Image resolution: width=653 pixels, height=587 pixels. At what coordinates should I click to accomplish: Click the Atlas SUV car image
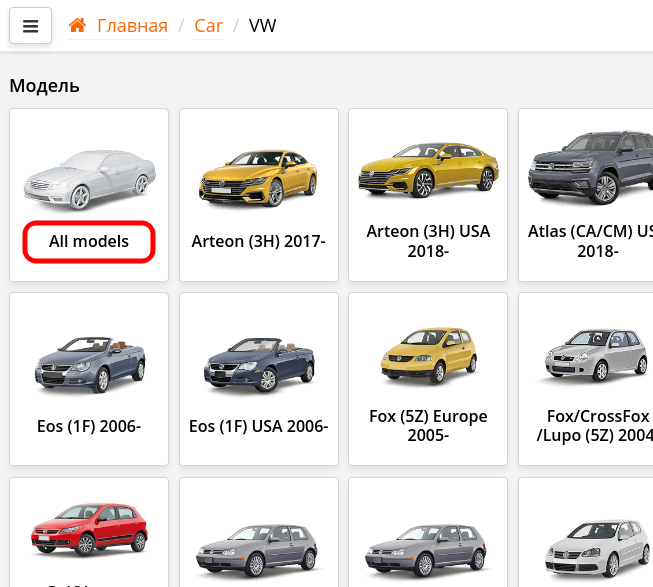(x=591, y=167)
